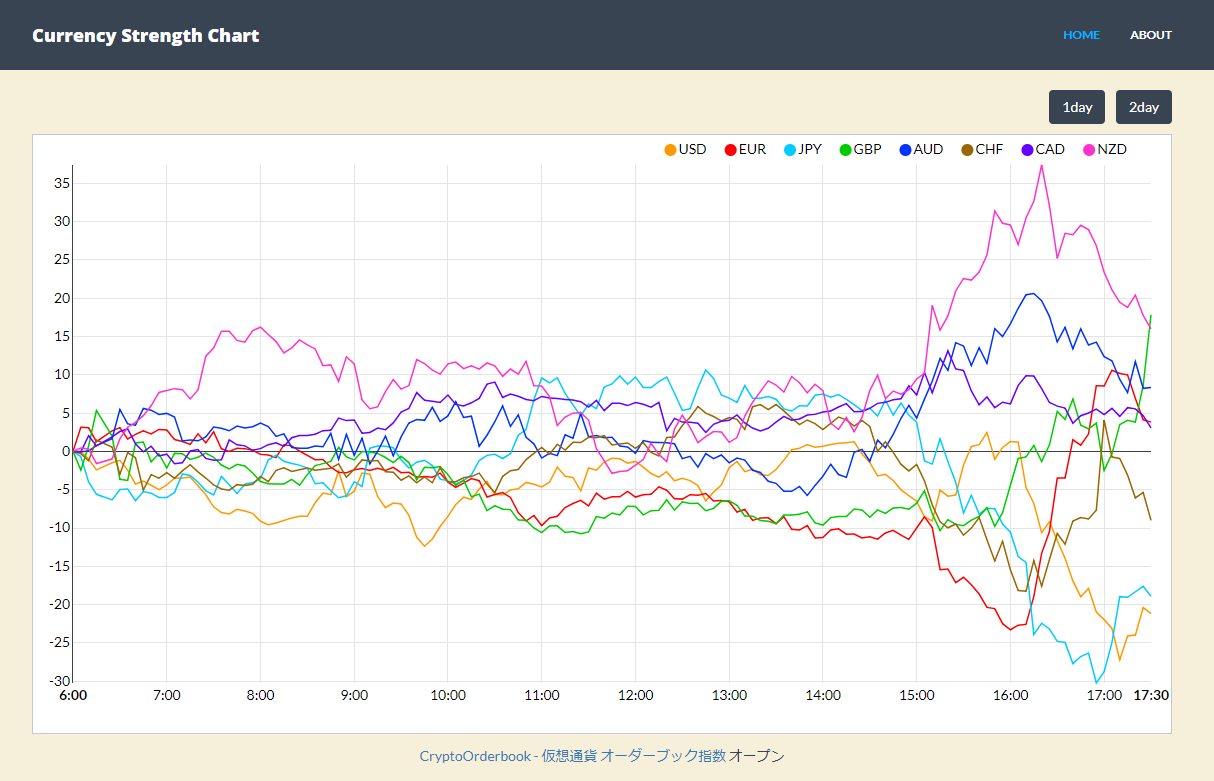This screenshot has height=781, width=1214.
Task: Go to the ABOUT page
Action: 1150,35
